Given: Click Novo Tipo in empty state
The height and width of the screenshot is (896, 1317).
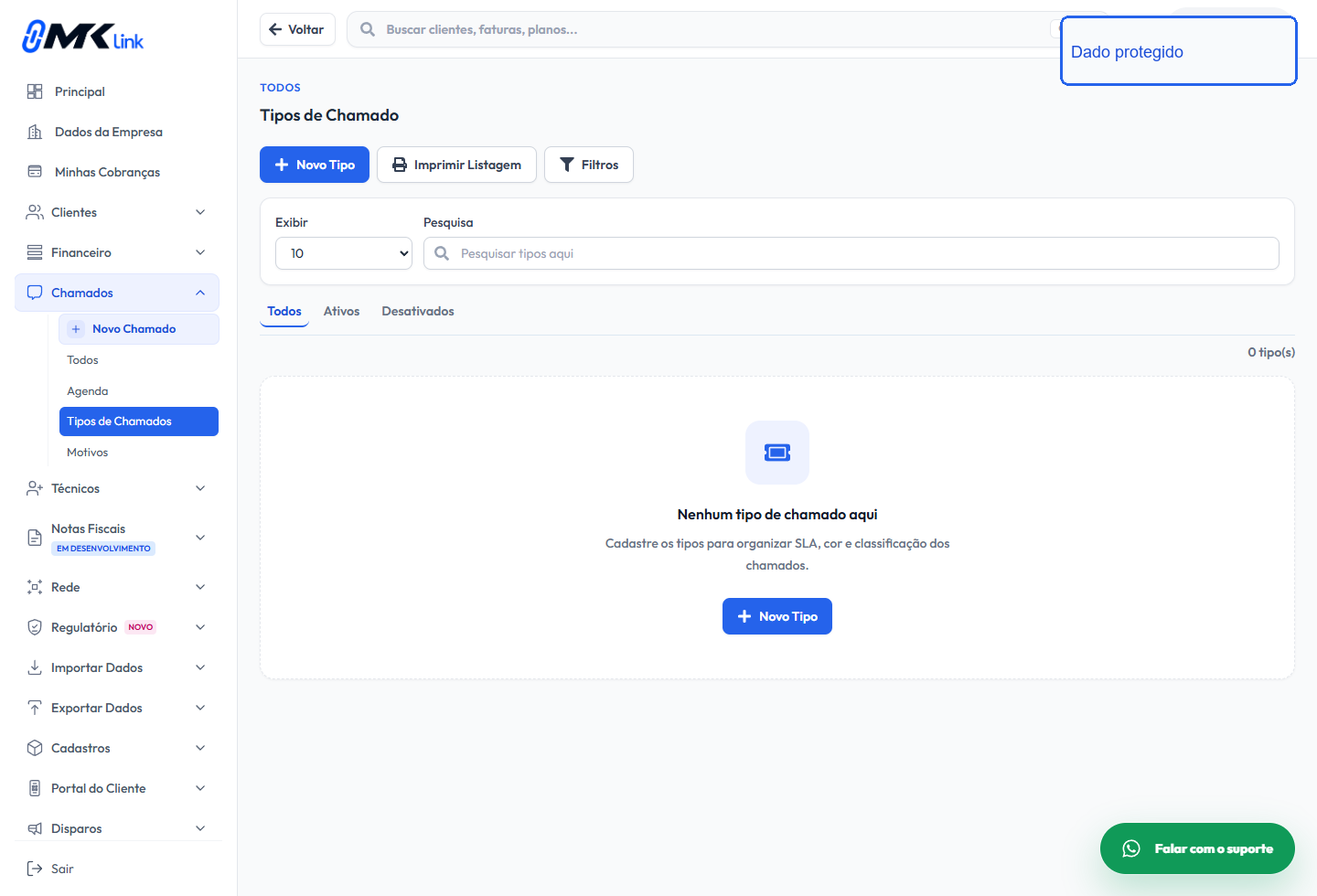Looking at the screenshot, I should tap(777, 616).
